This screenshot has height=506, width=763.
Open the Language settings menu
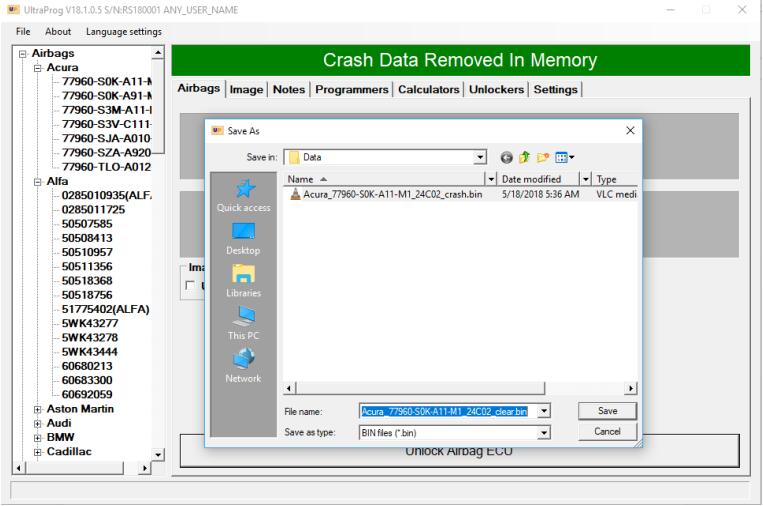tap(124, 31)
